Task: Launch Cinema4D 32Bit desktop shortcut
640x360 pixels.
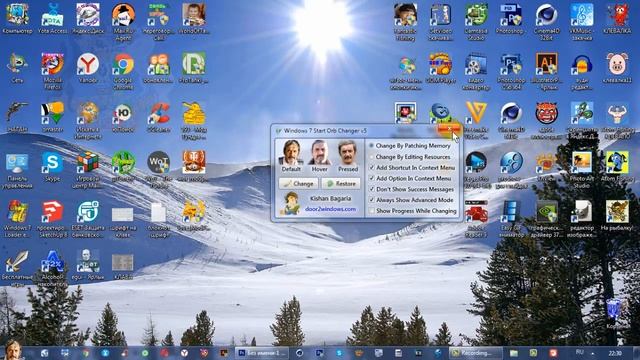Action: pyautogui.click(x=547, y=22)
